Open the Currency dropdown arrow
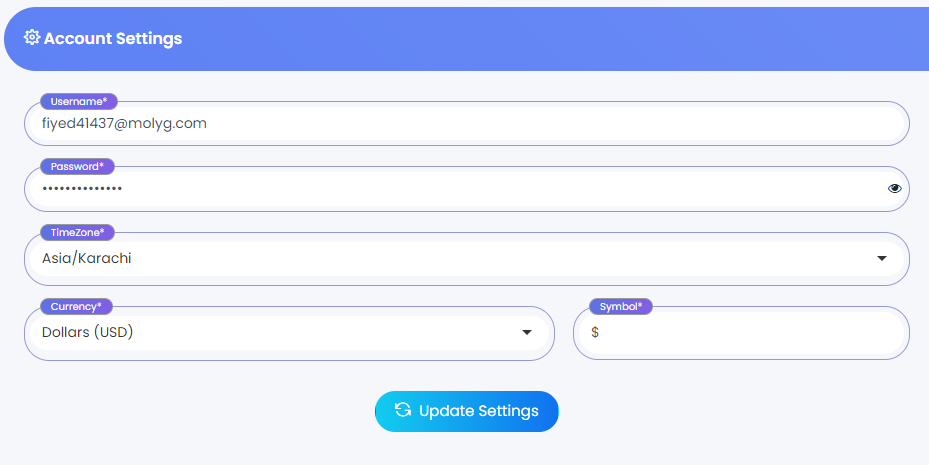The height and width of the screenshot is (465, 929). pos(527,332)
